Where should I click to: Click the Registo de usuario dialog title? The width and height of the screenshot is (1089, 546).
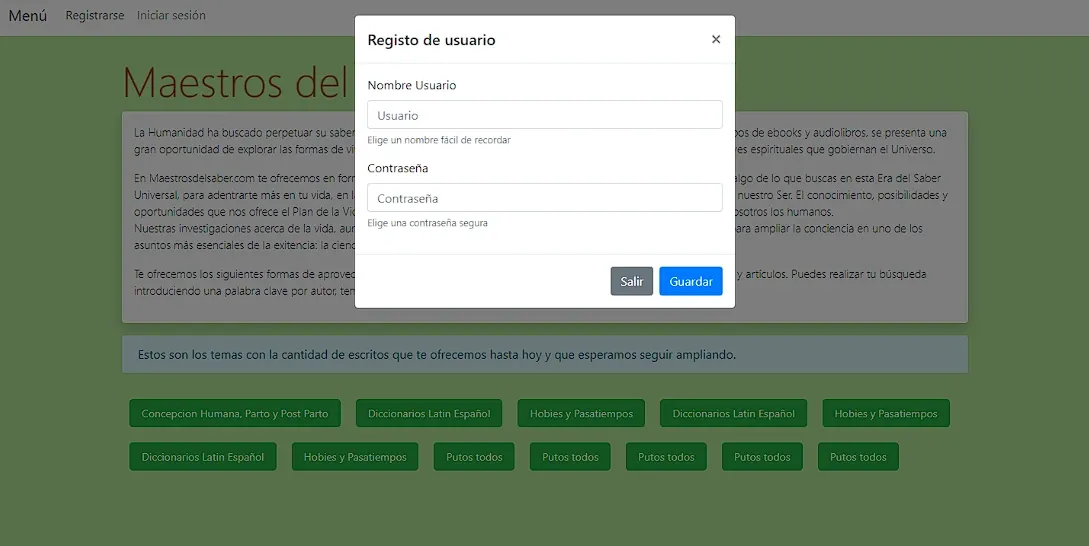tap(431, 41)
